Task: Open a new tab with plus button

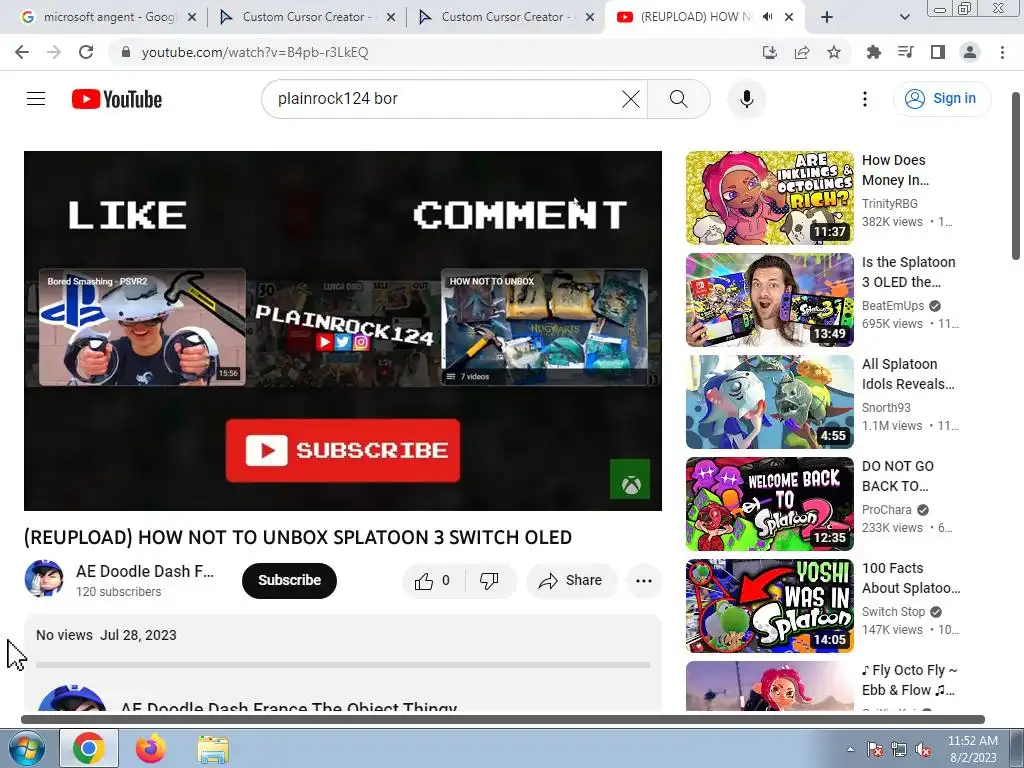Action: pyautogui.click(x=827, y=17)
